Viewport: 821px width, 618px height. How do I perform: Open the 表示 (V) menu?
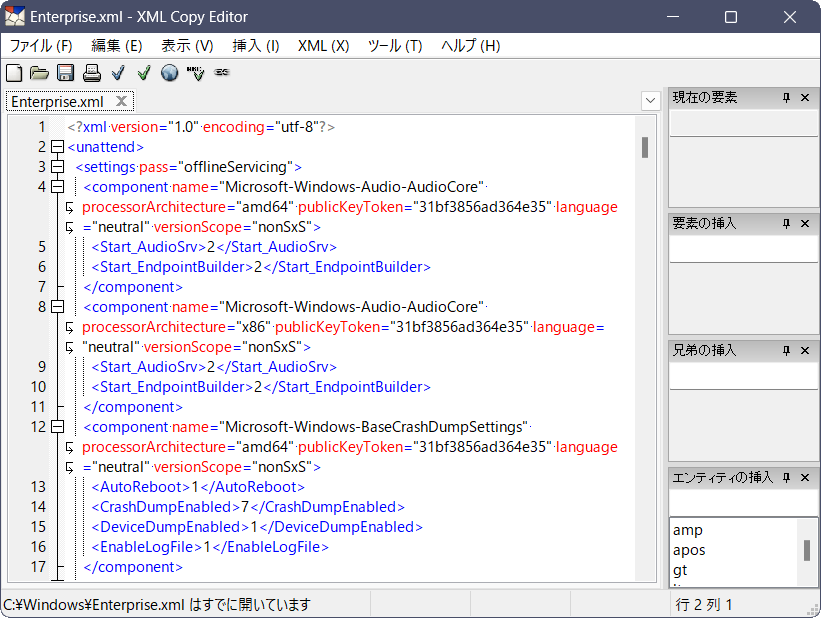pyautogui.click(x=187, y=46)
